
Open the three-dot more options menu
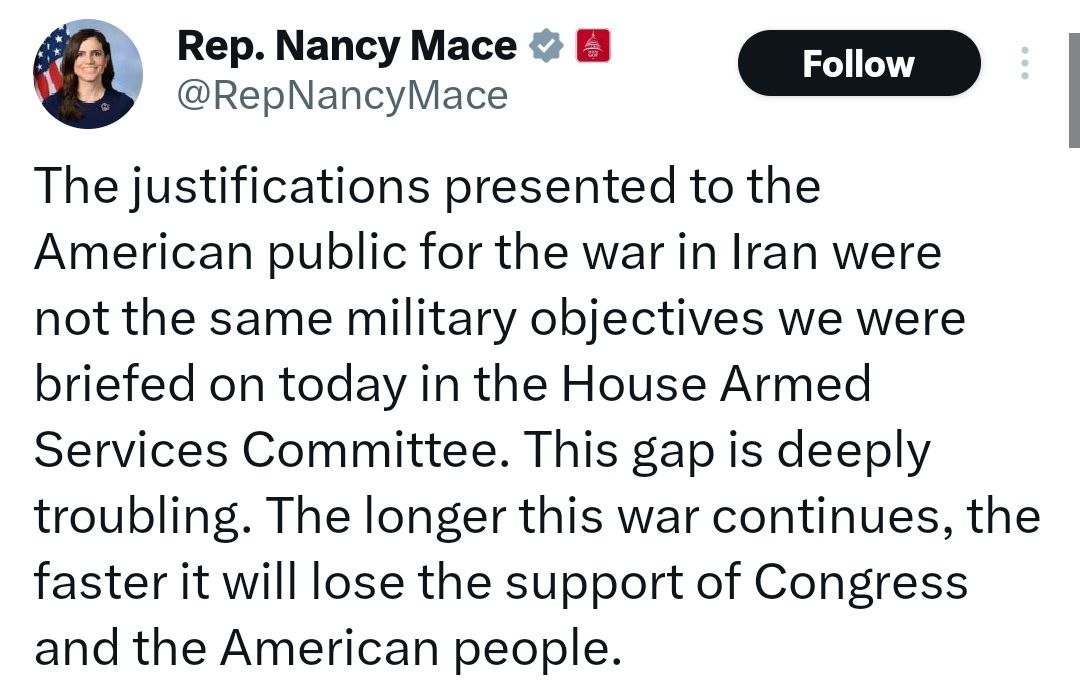click(x=1024, y=64)
